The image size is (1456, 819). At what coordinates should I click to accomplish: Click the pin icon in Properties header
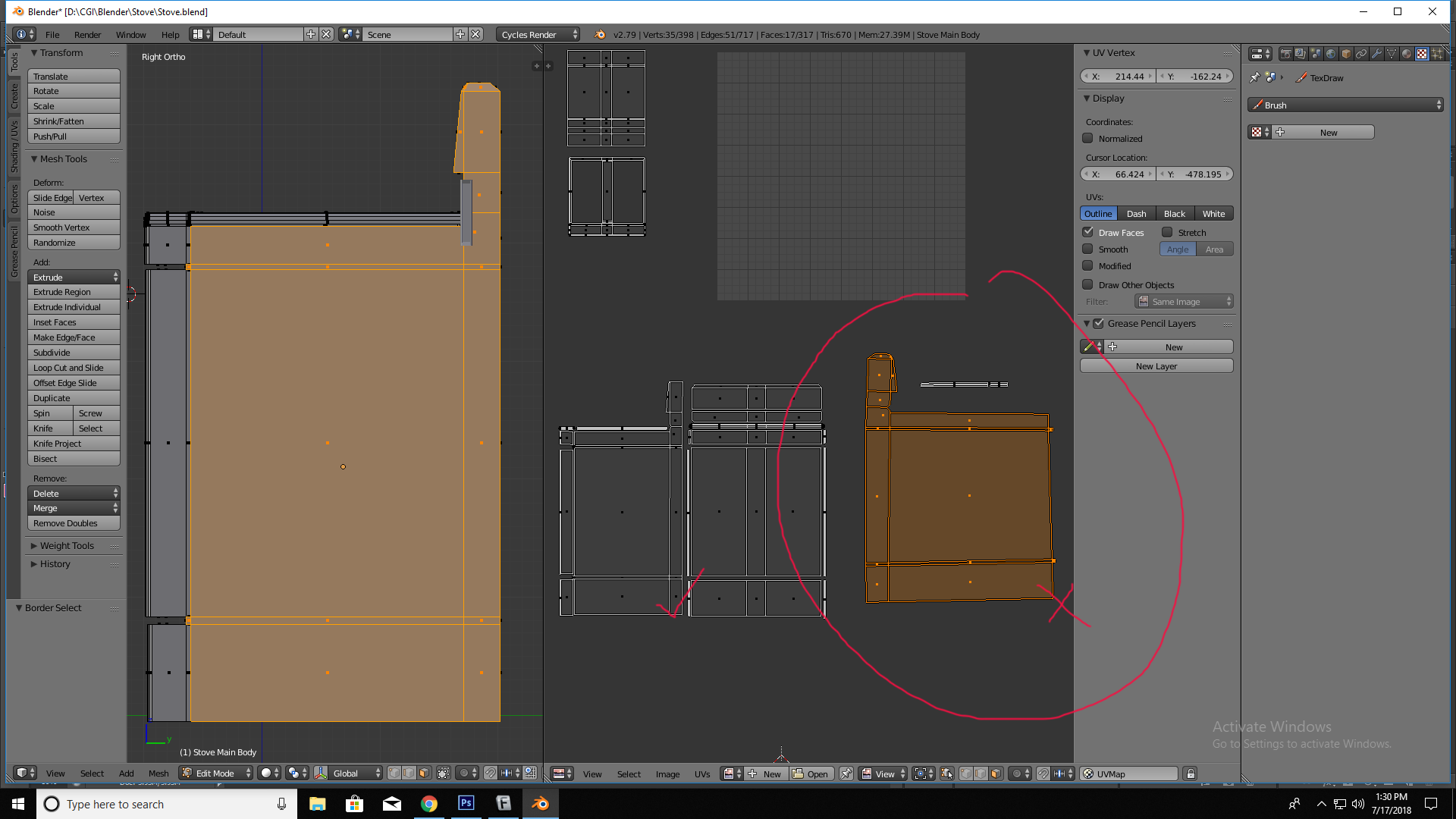tap(1254, 77)
